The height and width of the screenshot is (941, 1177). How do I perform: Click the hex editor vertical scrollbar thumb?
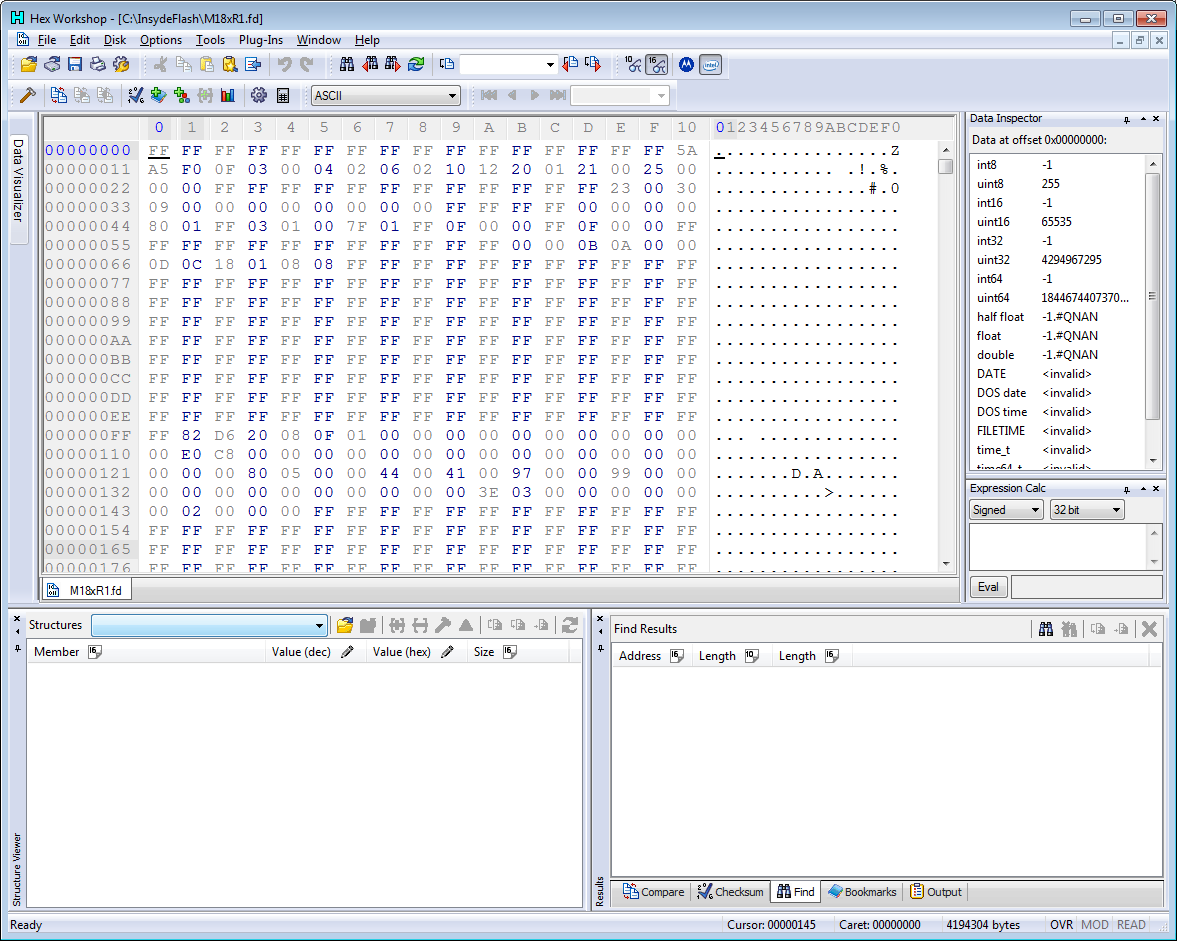(x=945, y=166)
